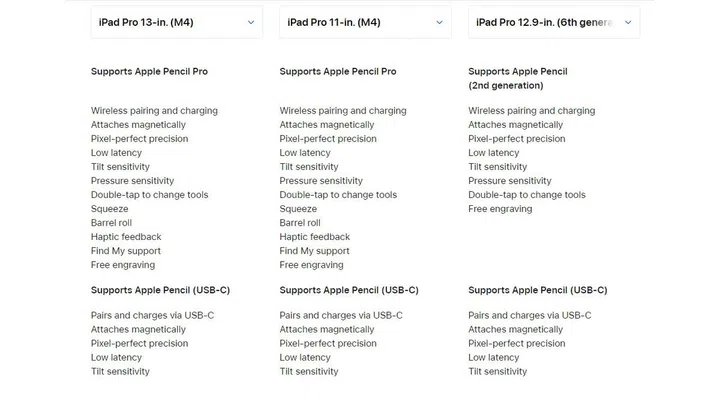Click 'Pairs and charges via USB-C' in 12.9-in. column
This screenshot has height=420, width=720.
coord(530,315)
